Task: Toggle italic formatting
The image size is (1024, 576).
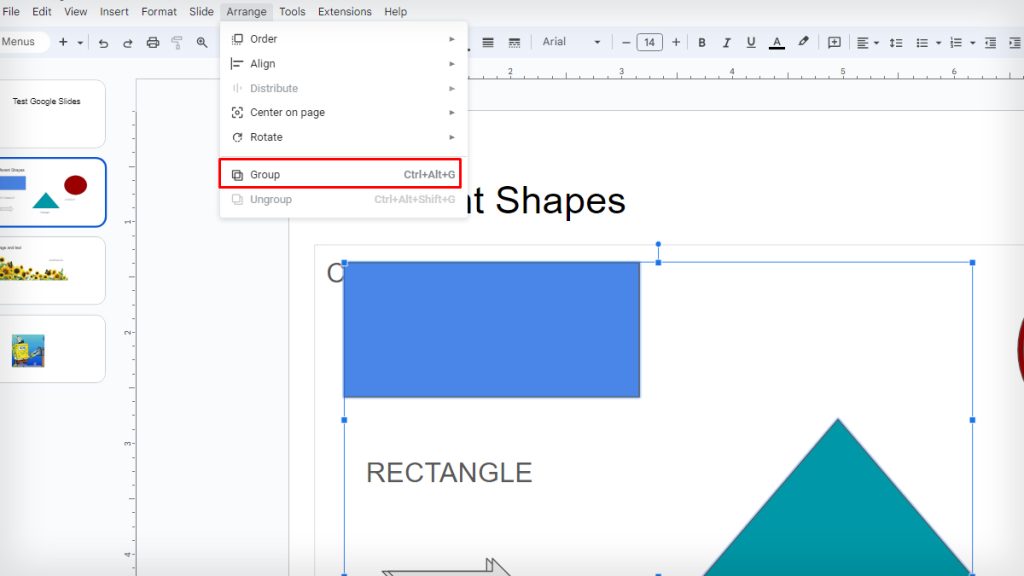Action: 727,42
